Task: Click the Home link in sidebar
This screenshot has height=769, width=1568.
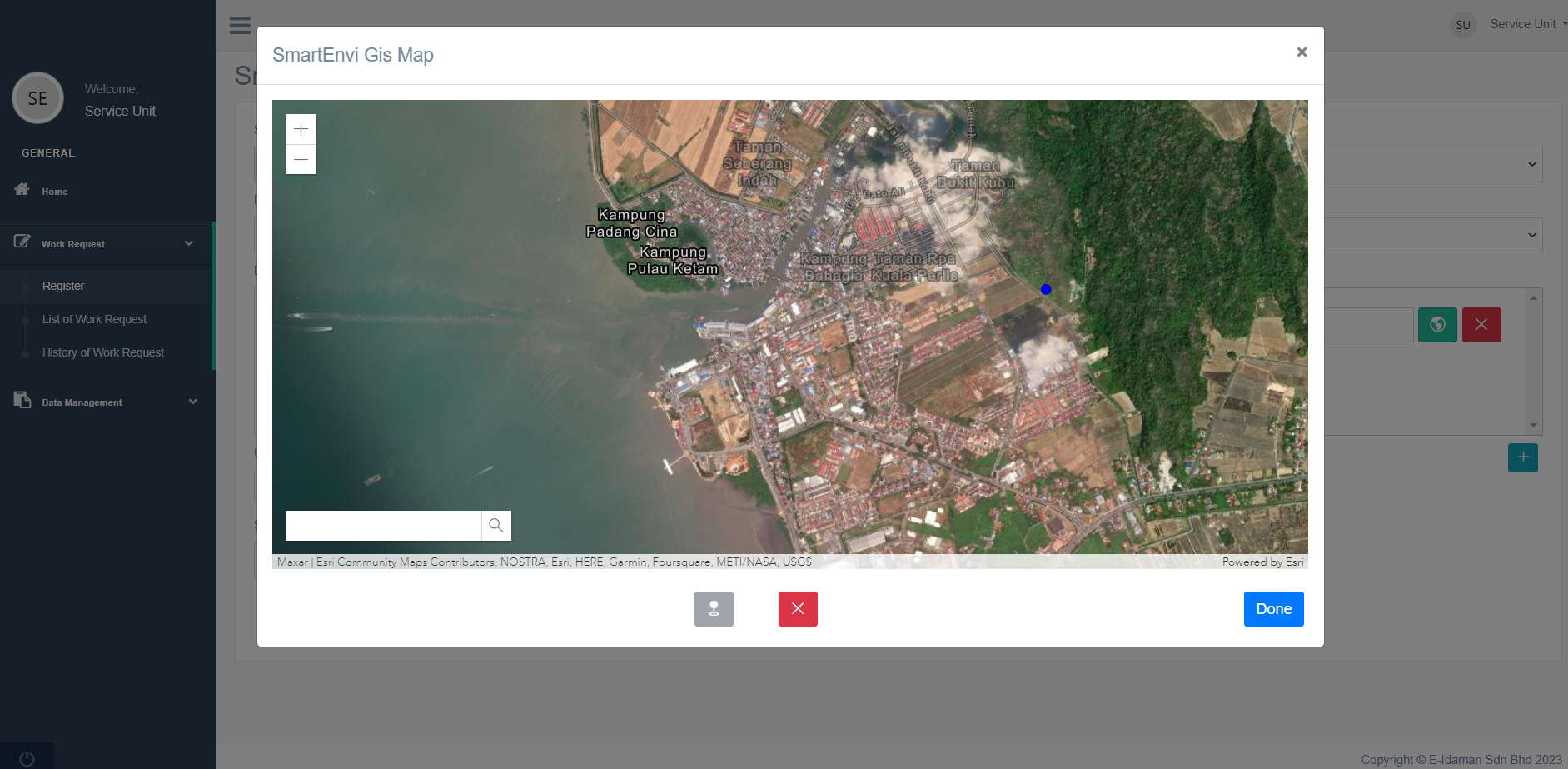Action: pos(55,192)
